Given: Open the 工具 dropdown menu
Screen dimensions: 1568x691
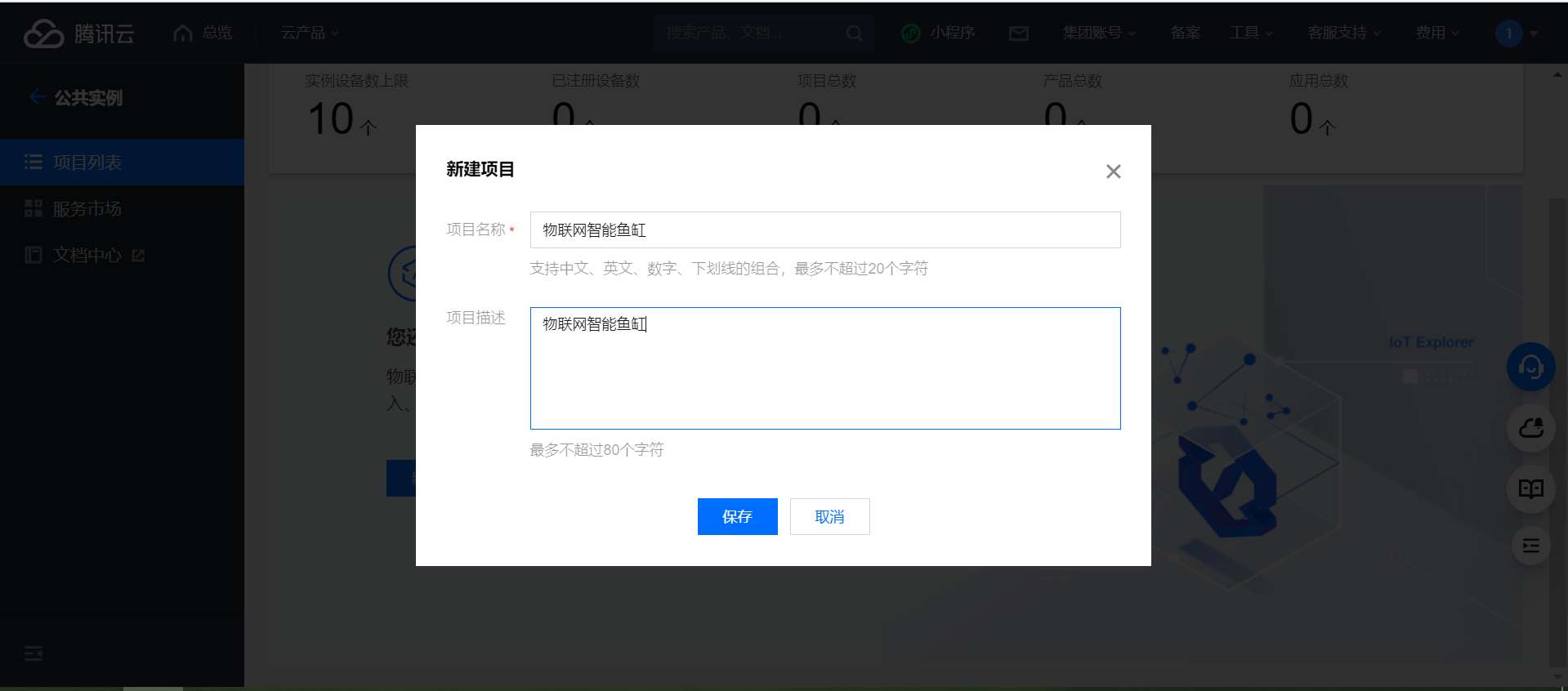Looking at the screenshot, I should 1251,33.
